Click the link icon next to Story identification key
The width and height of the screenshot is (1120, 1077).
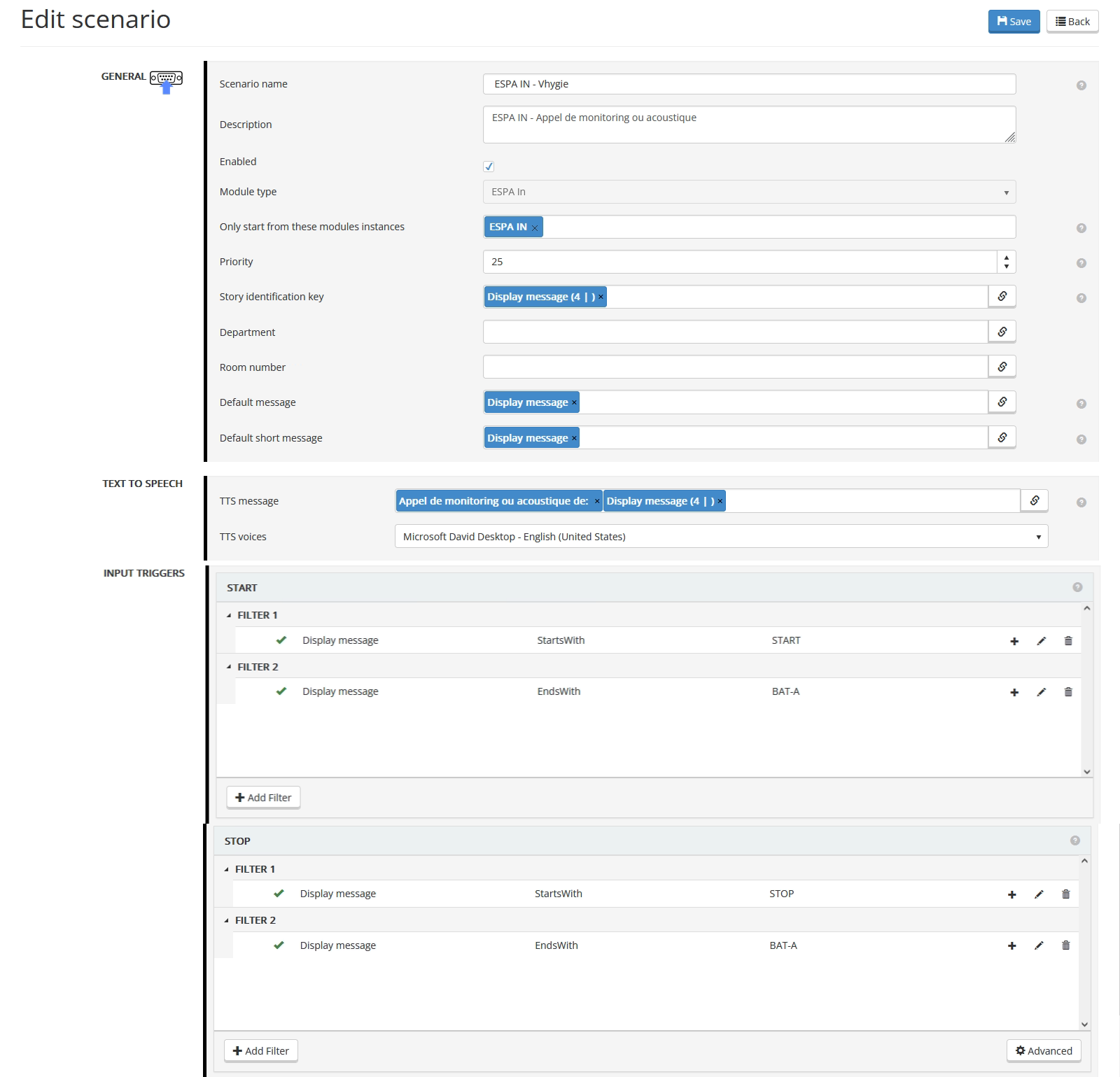coord(1002,296)
